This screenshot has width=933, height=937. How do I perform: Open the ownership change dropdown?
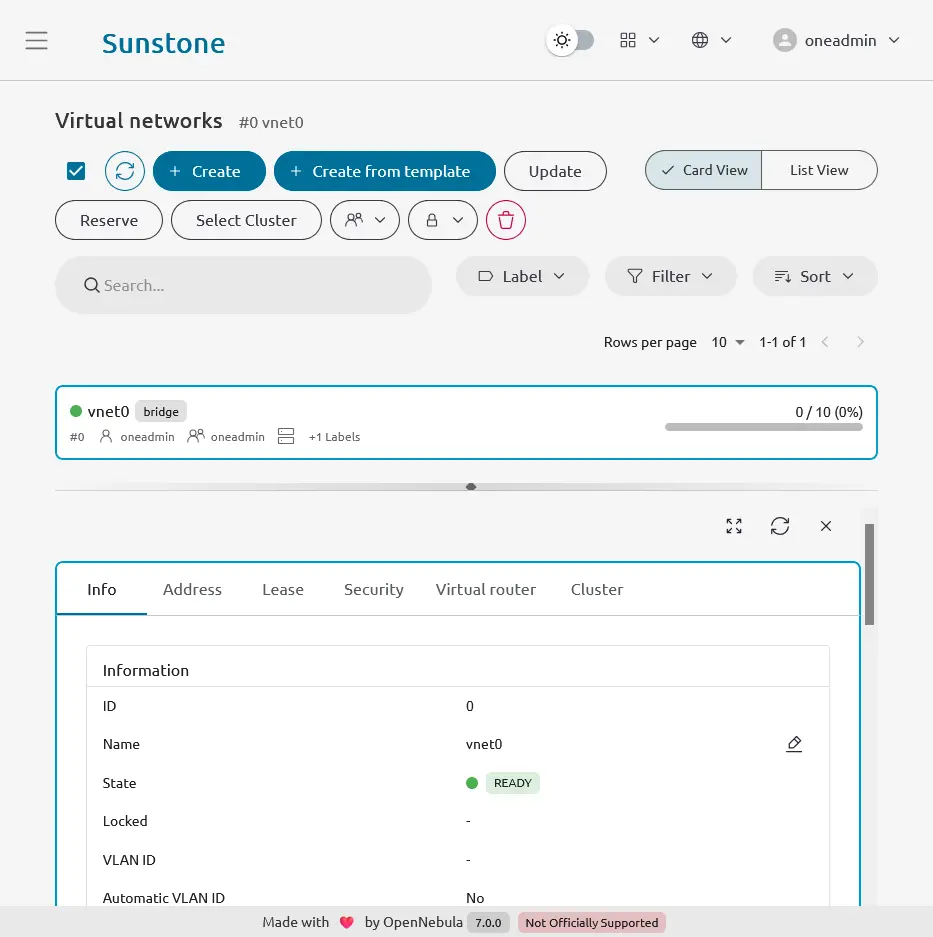(x=364, y=220)
